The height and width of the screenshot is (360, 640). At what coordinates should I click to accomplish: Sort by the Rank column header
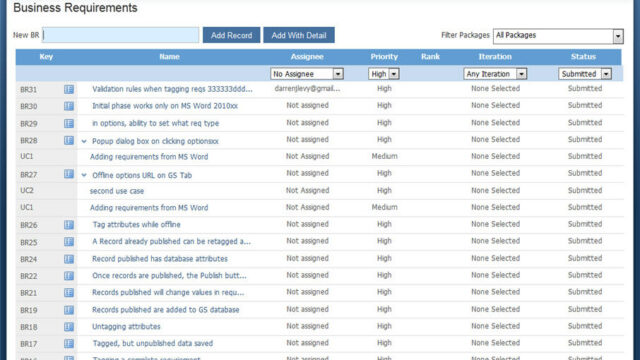point(430,57)
